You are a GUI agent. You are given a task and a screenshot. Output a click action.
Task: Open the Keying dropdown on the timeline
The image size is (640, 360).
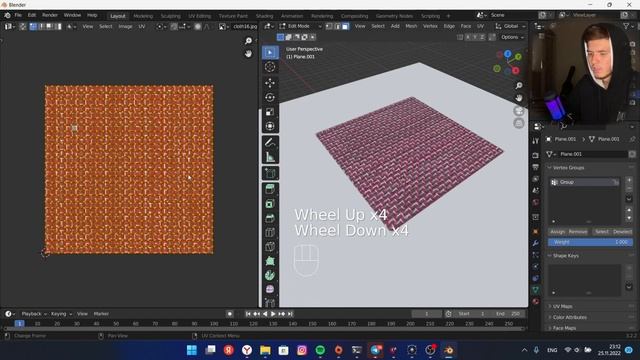(61, 314)
